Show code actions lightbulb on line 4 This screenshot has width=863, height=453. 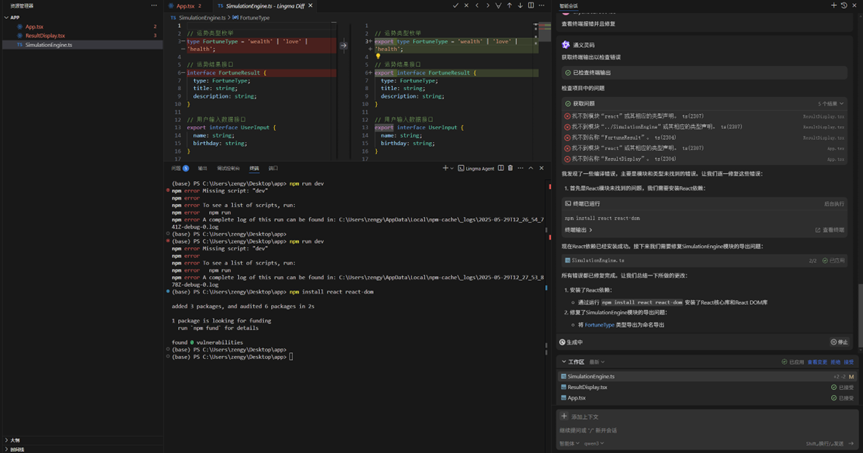click(378, 56)
